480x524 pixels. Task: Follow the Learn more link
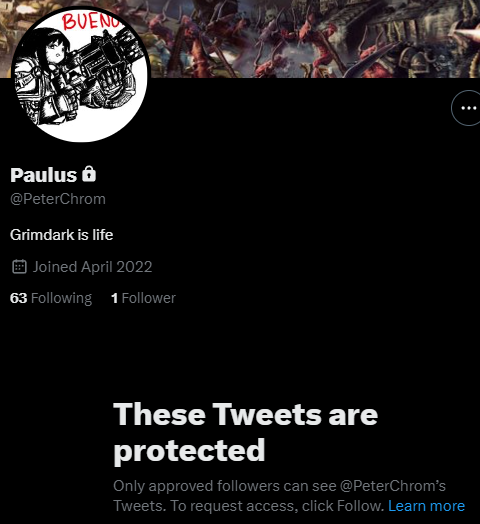point(426,506)
